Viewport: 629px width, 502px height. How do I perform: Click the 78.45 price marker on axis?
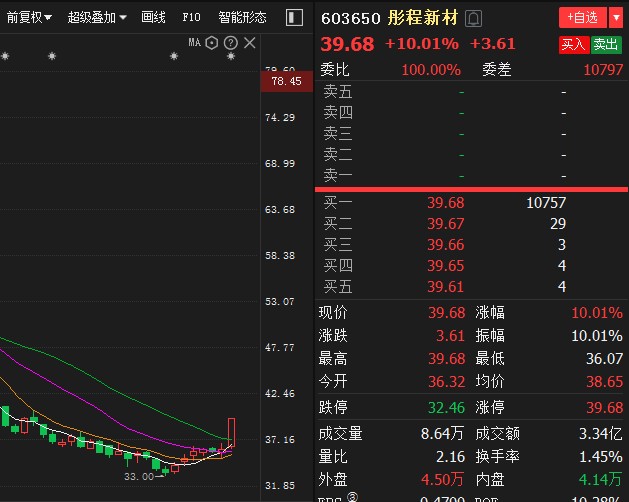286,81
